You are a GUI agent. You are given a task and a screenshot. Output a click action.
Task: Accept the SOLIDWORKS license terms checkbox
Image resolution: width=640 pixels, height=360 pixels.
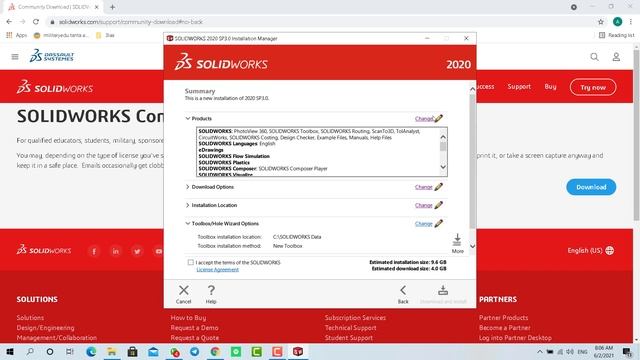click(x=191, y=262)
